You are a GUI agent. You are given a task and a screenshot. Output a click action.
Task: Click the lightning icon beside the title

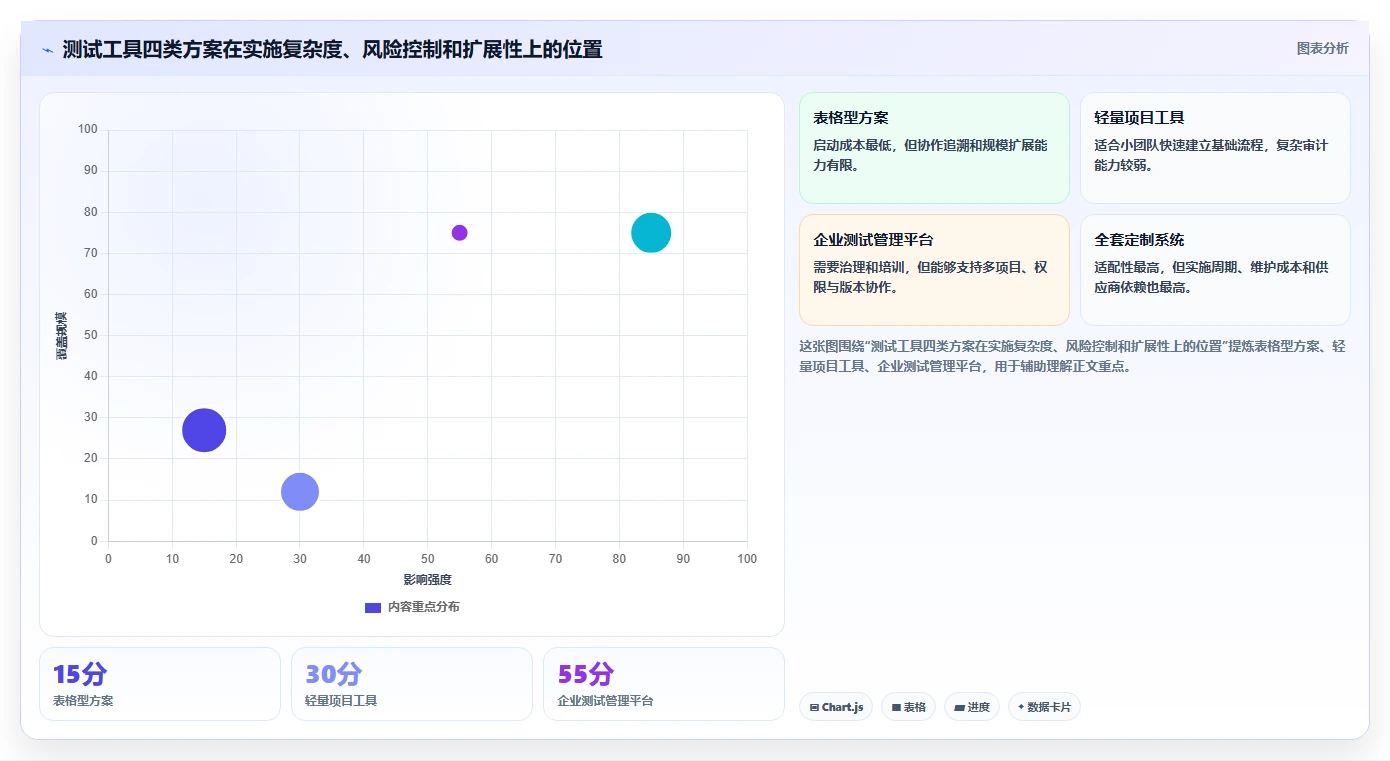tap(47, 50)
